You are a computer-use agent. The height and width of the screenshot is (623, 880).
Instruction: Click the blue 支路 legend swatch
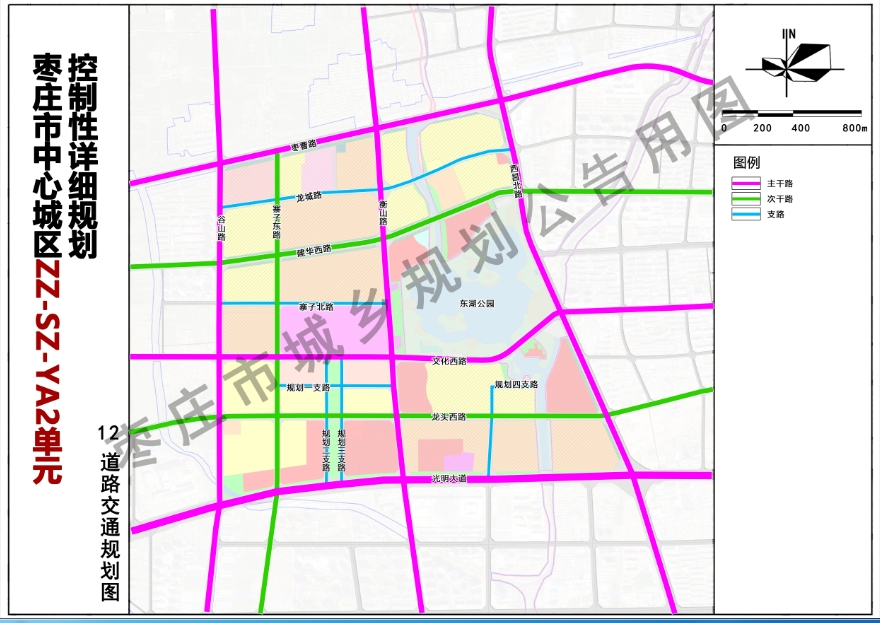[x=746, y=214]
